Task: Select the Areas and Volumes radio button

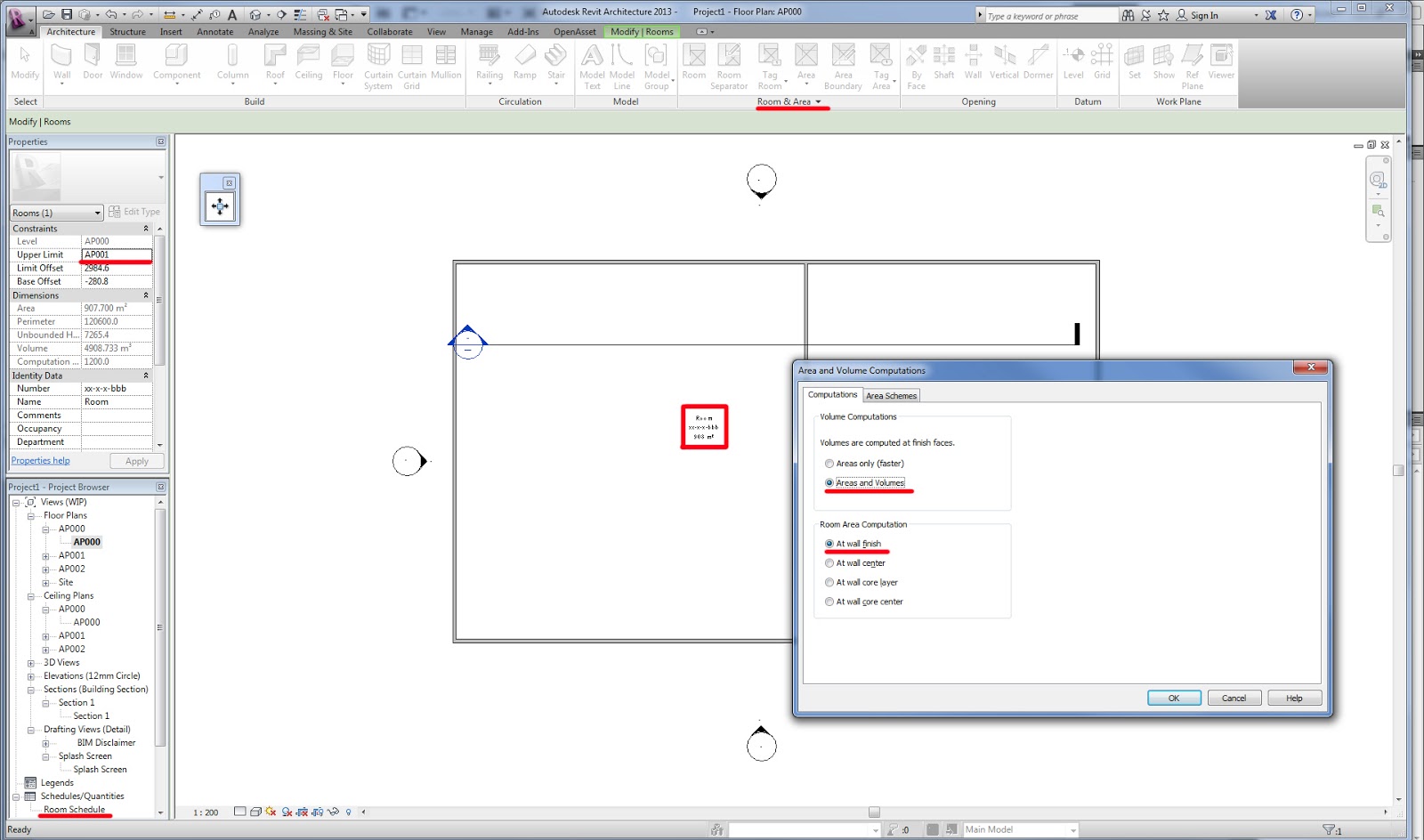Action: pyautogui.click(x=829, y=482)
